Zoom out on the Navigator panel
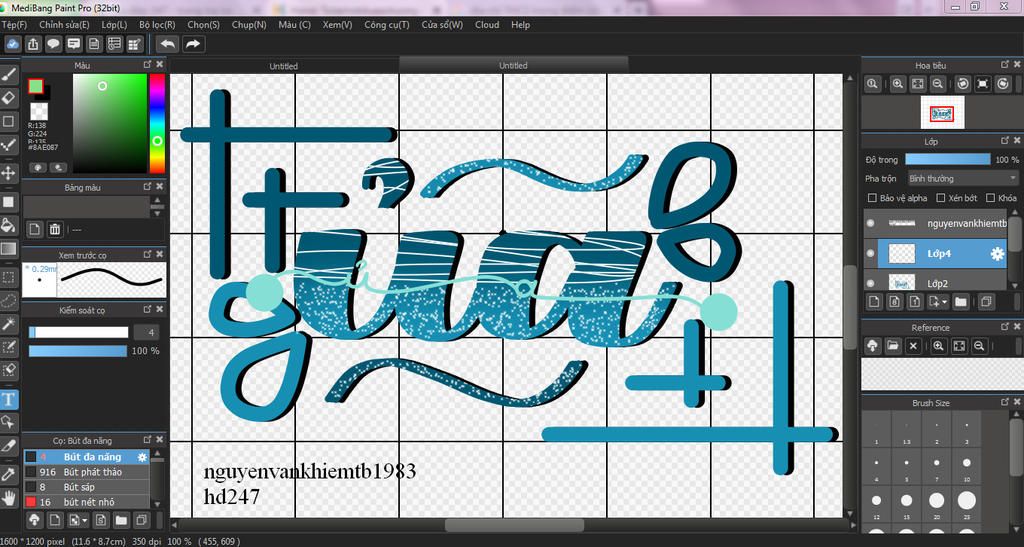This screenshot has width=1024, height=547. [x=937, y=84]
